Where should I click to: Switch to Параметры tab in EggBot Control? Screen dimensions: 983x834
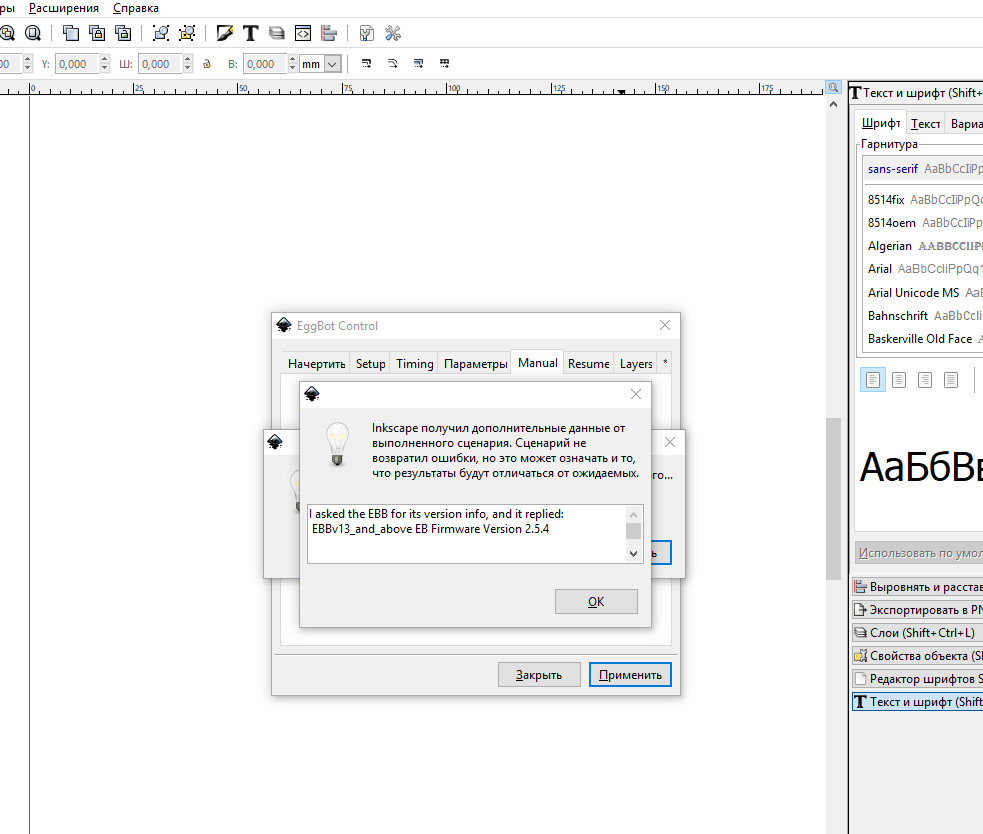pos(475,364)
